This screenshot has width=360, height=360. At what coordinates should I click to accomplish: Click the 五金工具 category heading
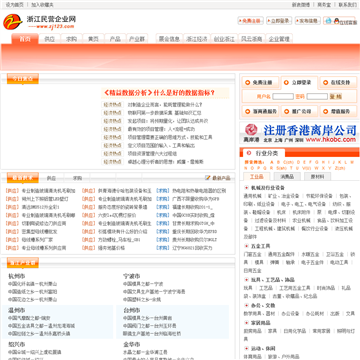261,246
